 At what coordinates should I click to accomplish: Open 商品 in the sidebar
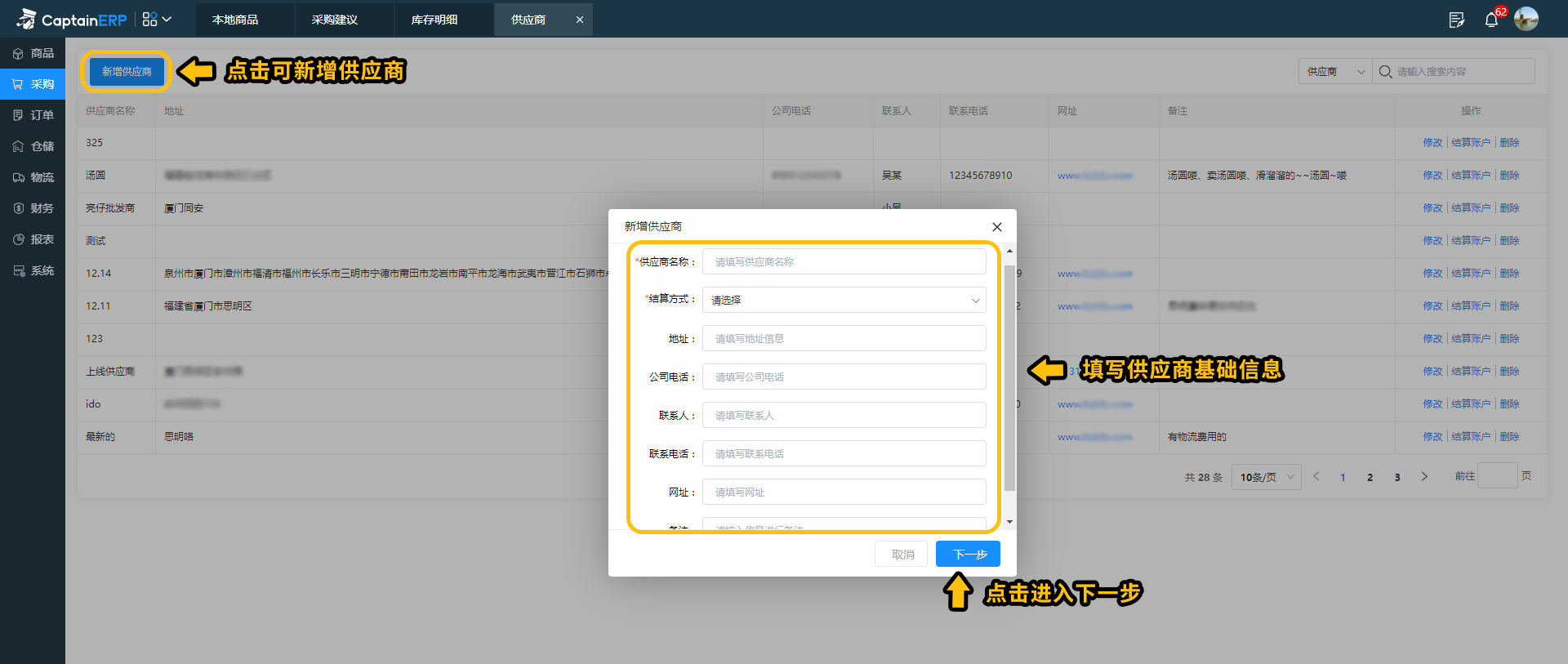coord(33,53)
